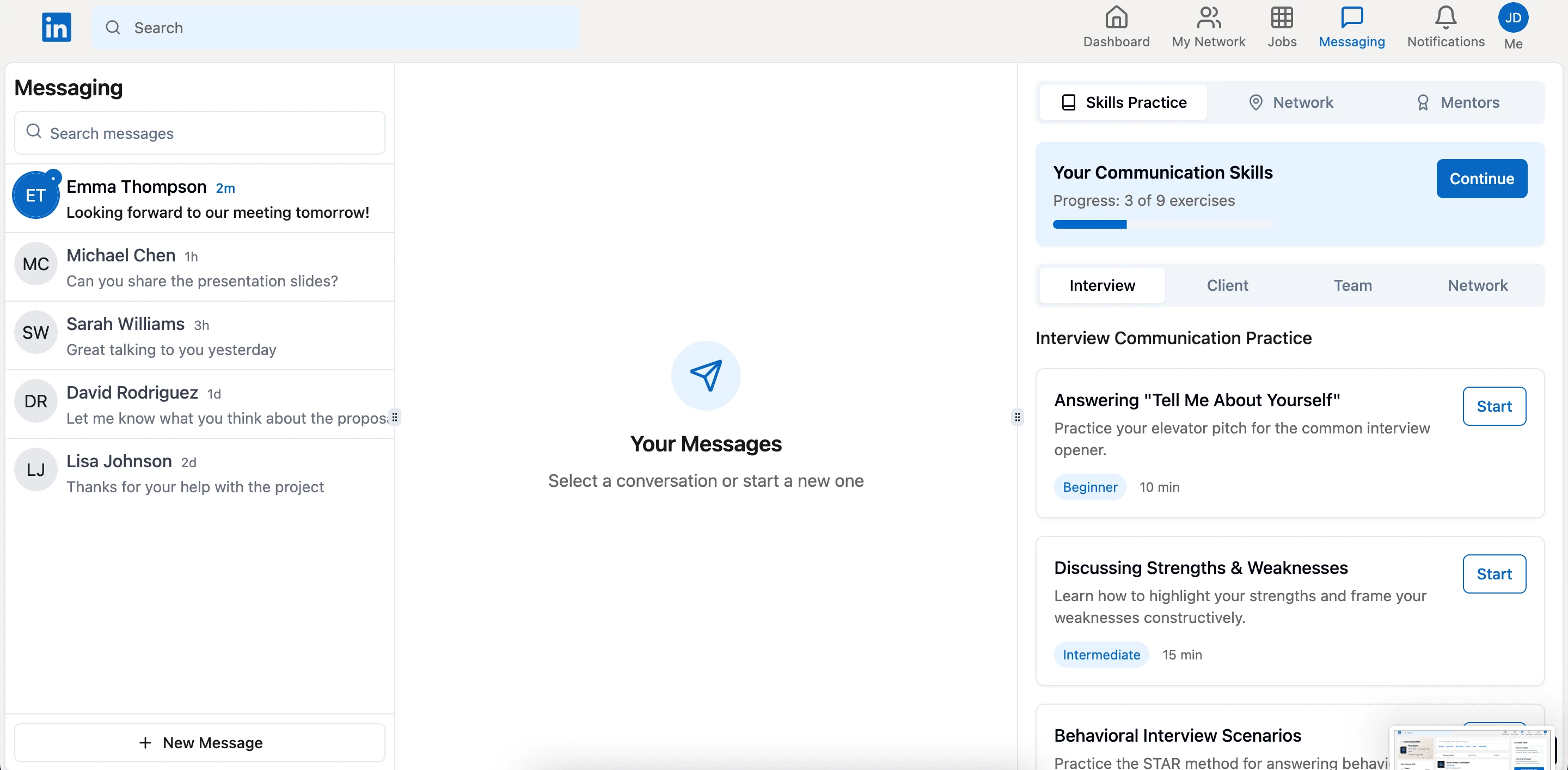This screenshot has width=1568, height=770.
Task: Focus the top Search field
Action: click(x=335, y=27)
